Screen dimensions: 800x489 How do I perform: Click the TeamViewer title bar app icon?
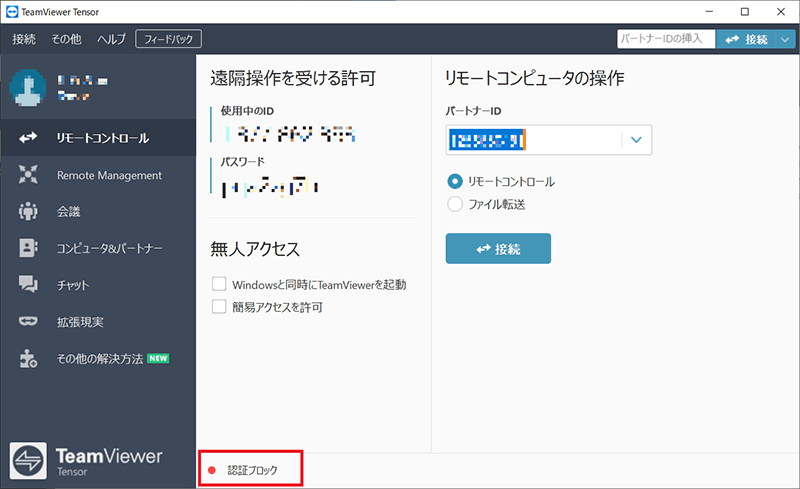[12, 12]
